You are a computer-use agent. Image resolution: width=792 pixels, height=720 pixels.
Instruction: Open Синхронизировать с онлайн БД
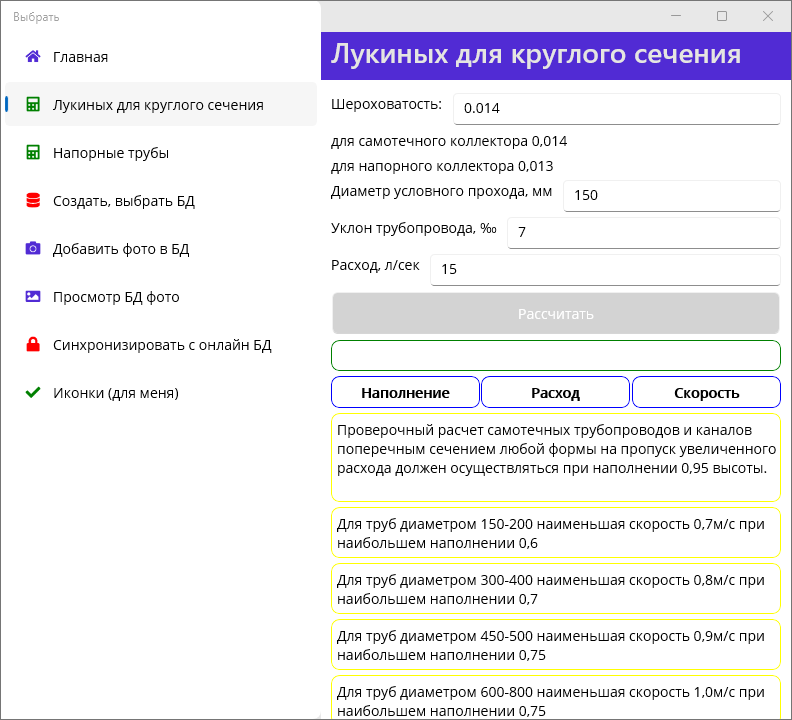(162, 345)
